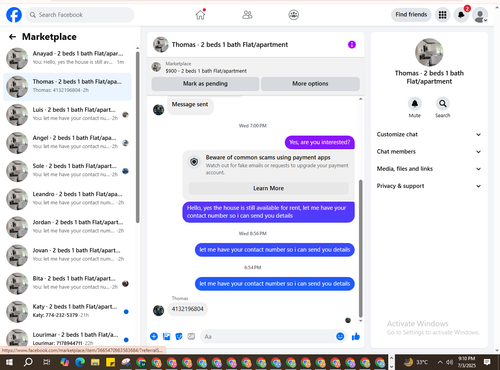
Task: Click the message thread scrollbar
Action: [x=360, y=248]
